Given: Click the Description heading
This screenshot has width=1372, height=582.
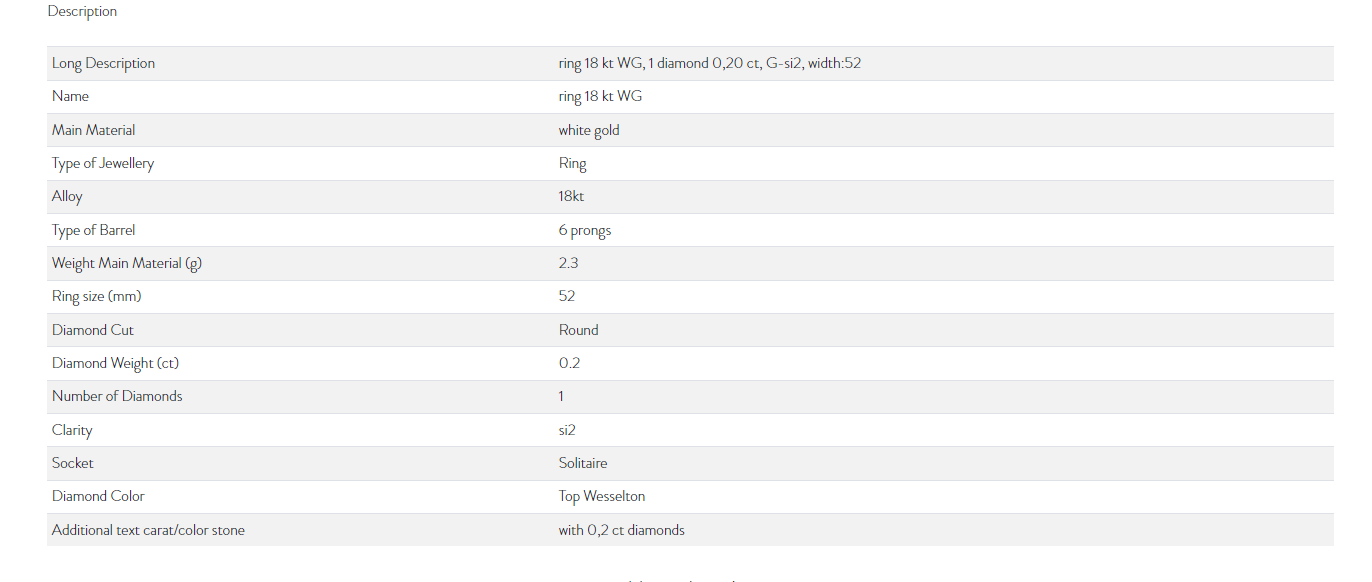Looking at the screenshot, I should coord(82,11).
